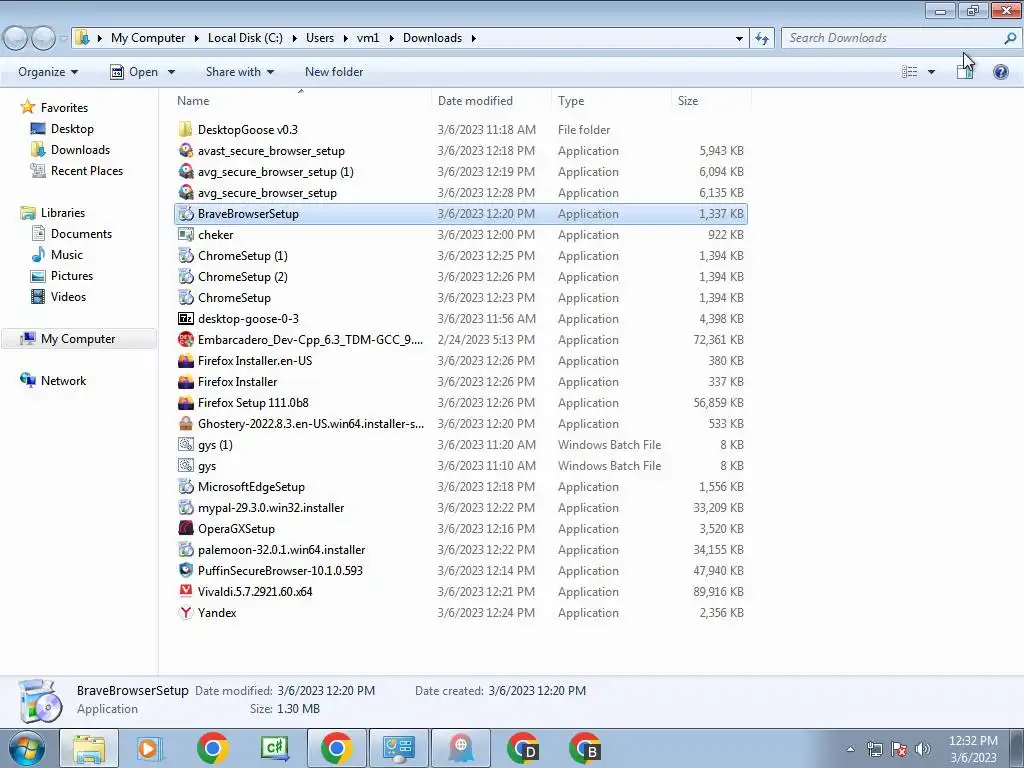Sort by the Size column header
Viewport: 1024px width, 768px height.
point(688,101)
